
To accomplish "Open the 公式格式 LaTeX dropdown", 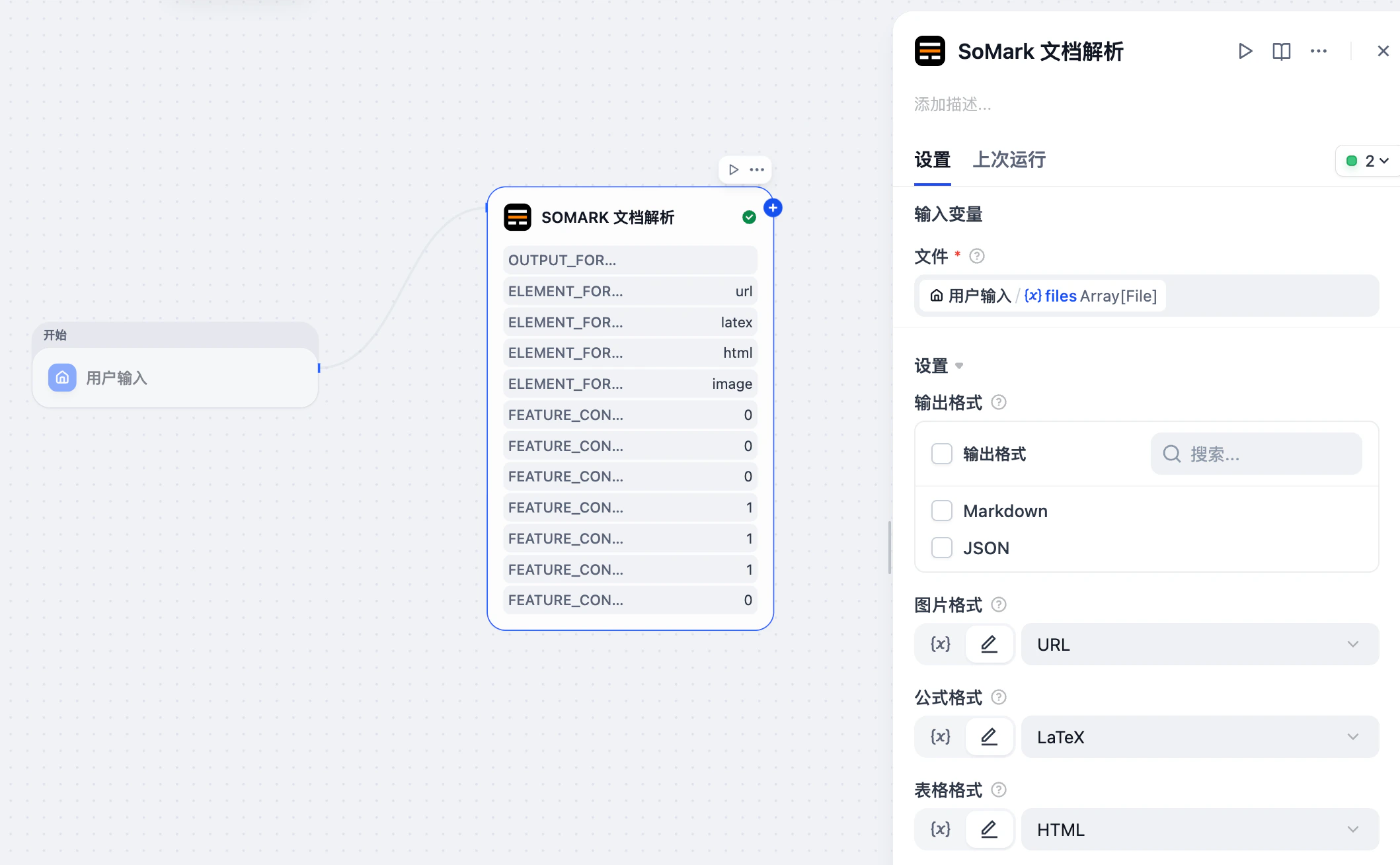I will [1199, 737].
